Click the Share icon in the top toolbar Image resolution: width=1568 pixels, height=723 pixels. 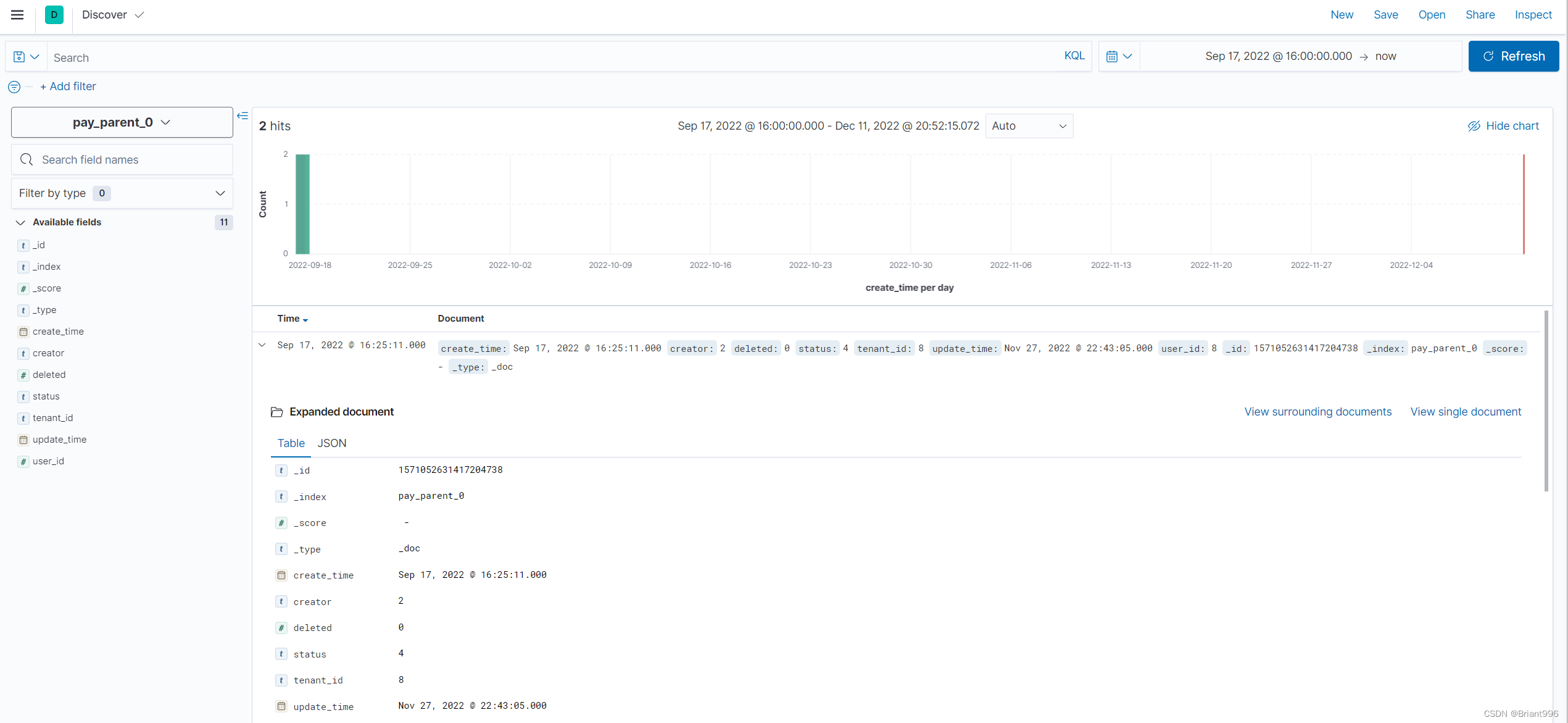click(x=1480, y=14)
